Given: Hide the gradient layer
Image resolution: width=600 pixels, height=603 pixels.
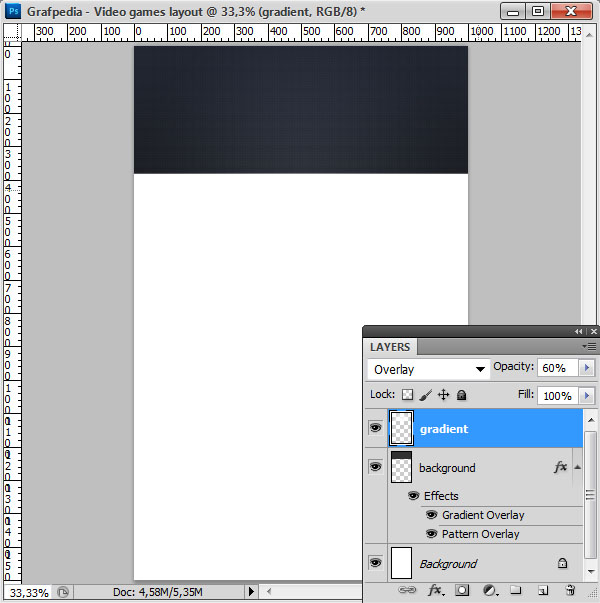Looking at the screenshot, I should (x=375, y=428).
